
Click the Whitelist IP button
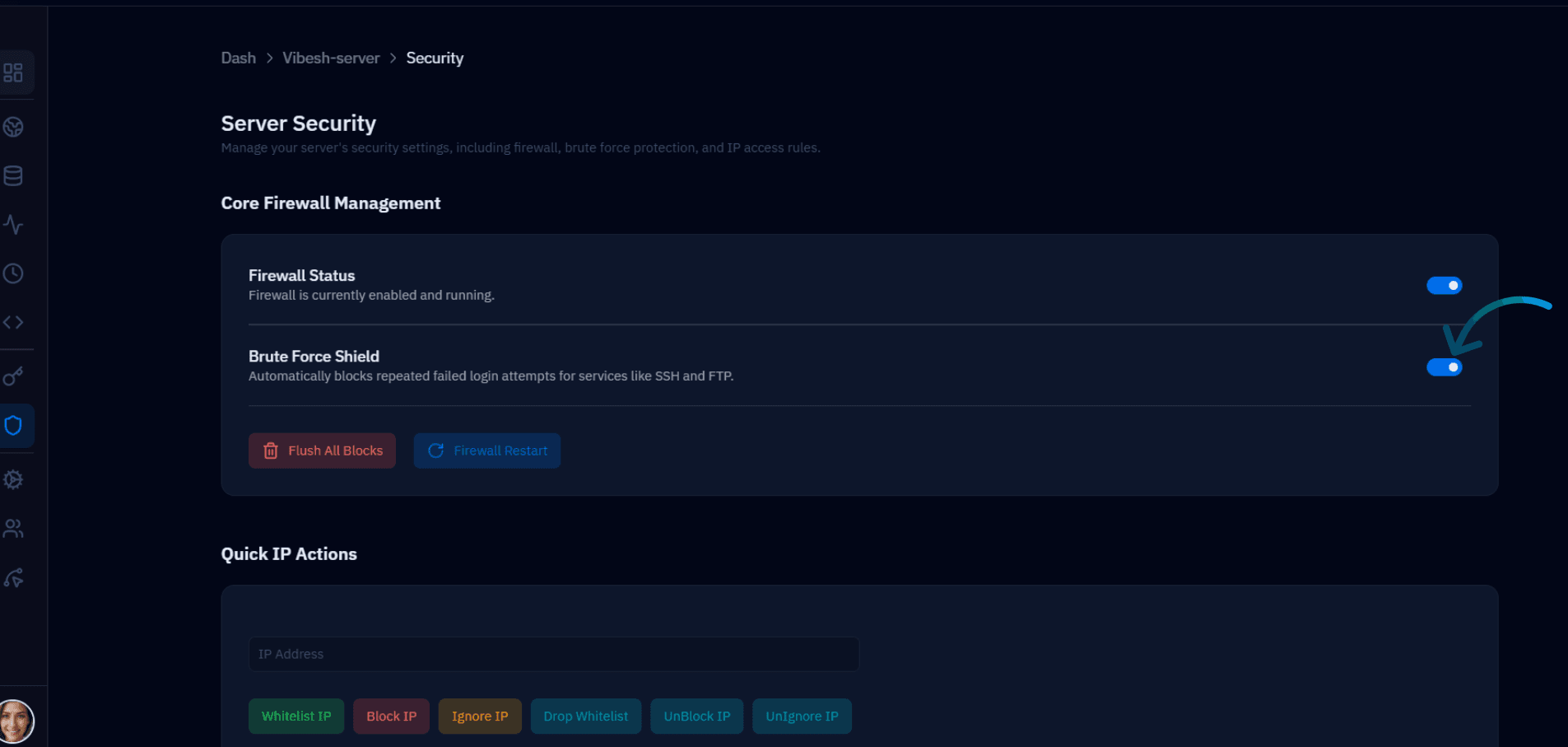coord(296,717)
